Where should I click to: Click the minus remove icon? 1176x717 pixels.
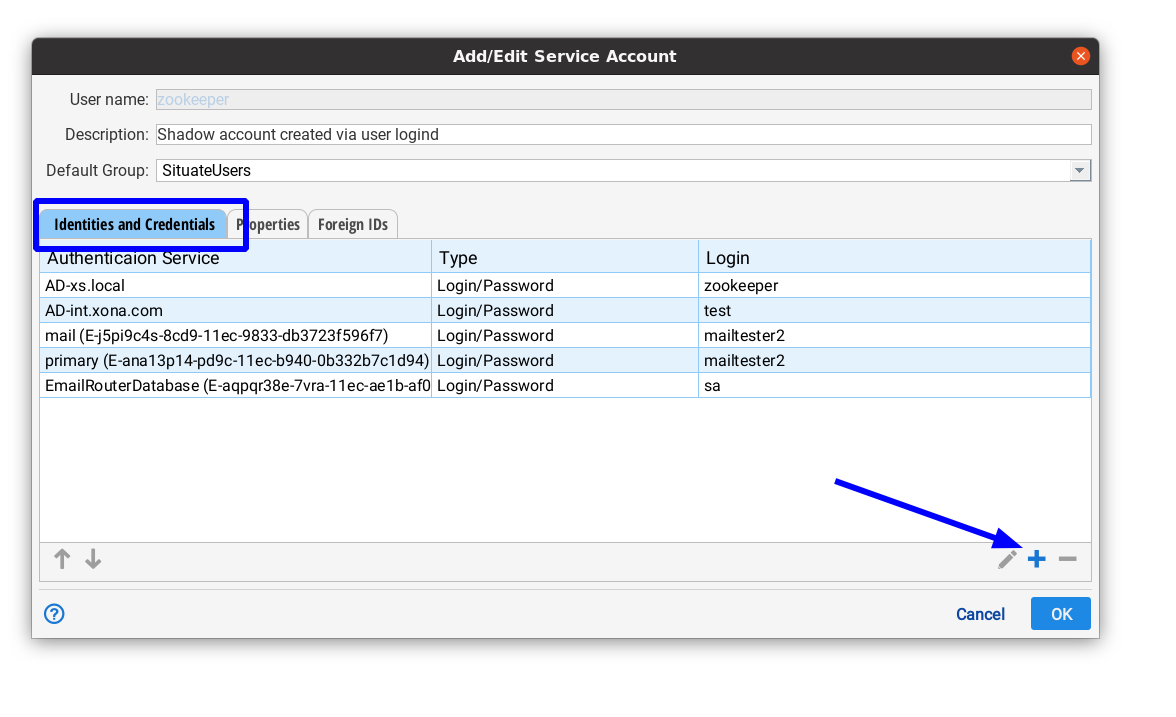coord(1067,559)
